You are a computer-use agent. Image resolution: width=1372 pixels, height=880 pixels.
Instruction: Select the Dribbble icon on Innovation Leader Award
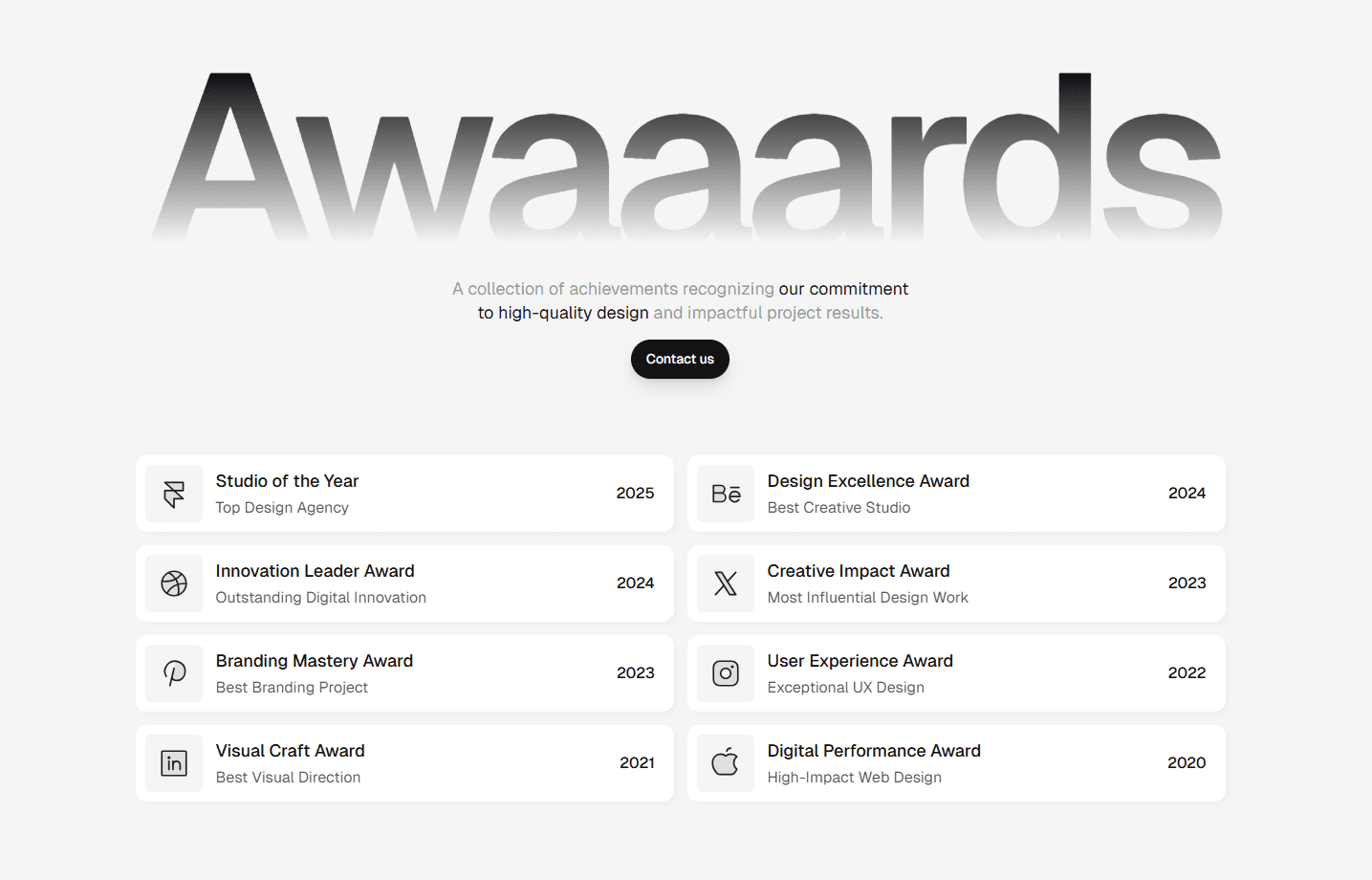coord(174,583)
